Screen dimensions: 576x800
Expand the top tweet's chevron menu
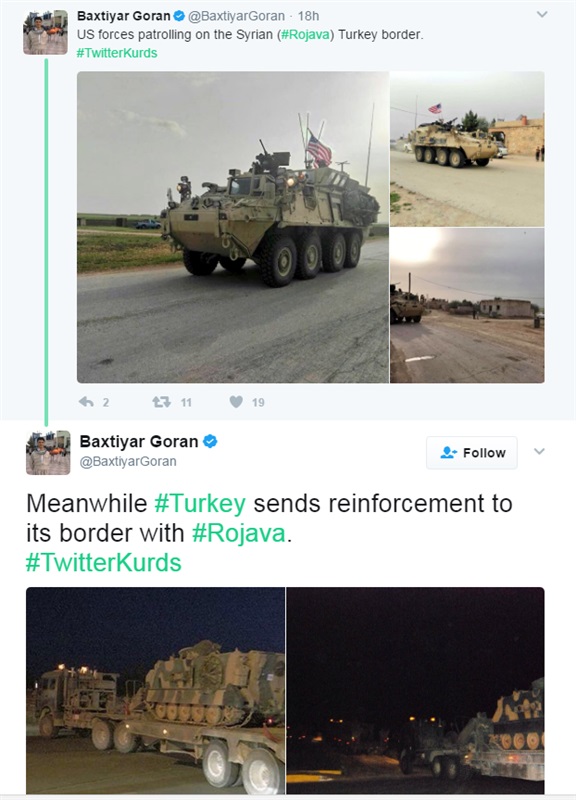coord(542,14)
